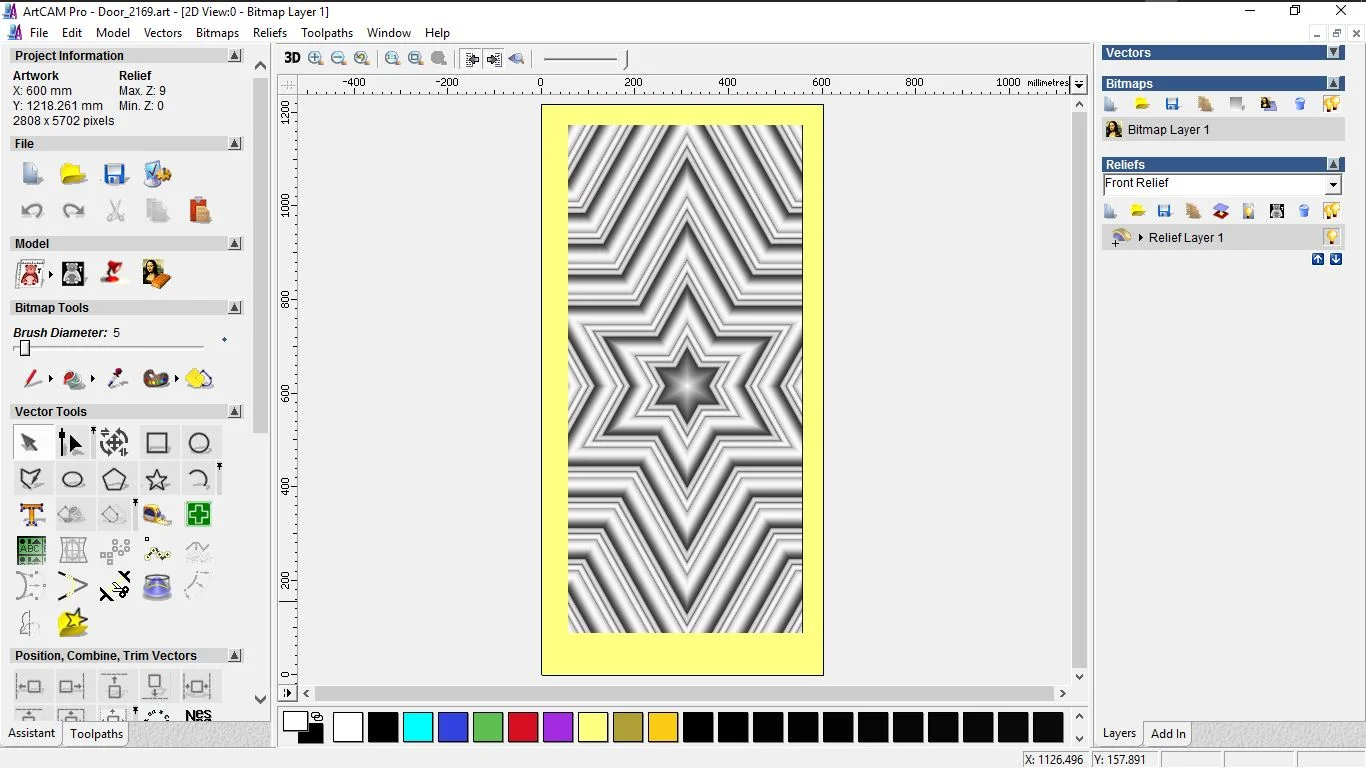Select Bitmap Layer 1 in Bitmaps list
The height and width of the screenshot is (768, 1366).
click(1168, 130)
